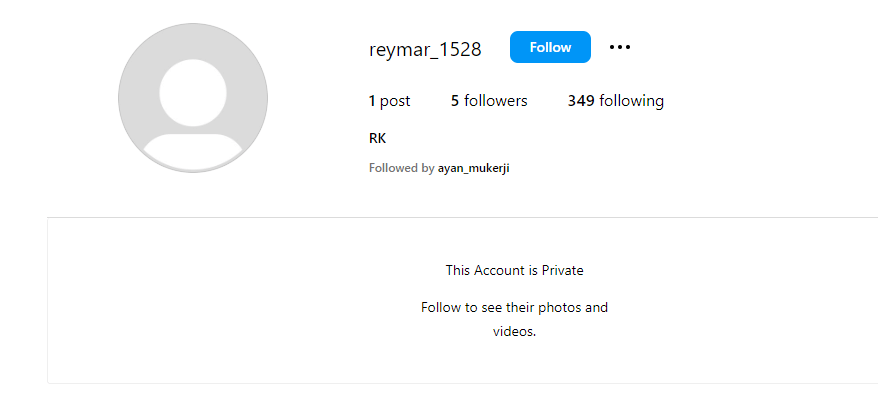Click the 'Follow to see their photos' text
This screenshot has width=878, height=417.
(514, 307)
